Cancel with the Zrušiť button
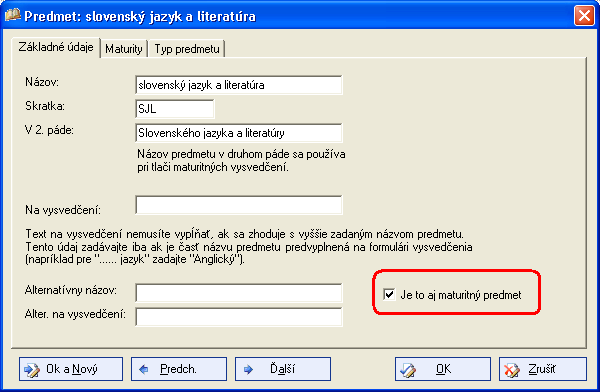 543,369
